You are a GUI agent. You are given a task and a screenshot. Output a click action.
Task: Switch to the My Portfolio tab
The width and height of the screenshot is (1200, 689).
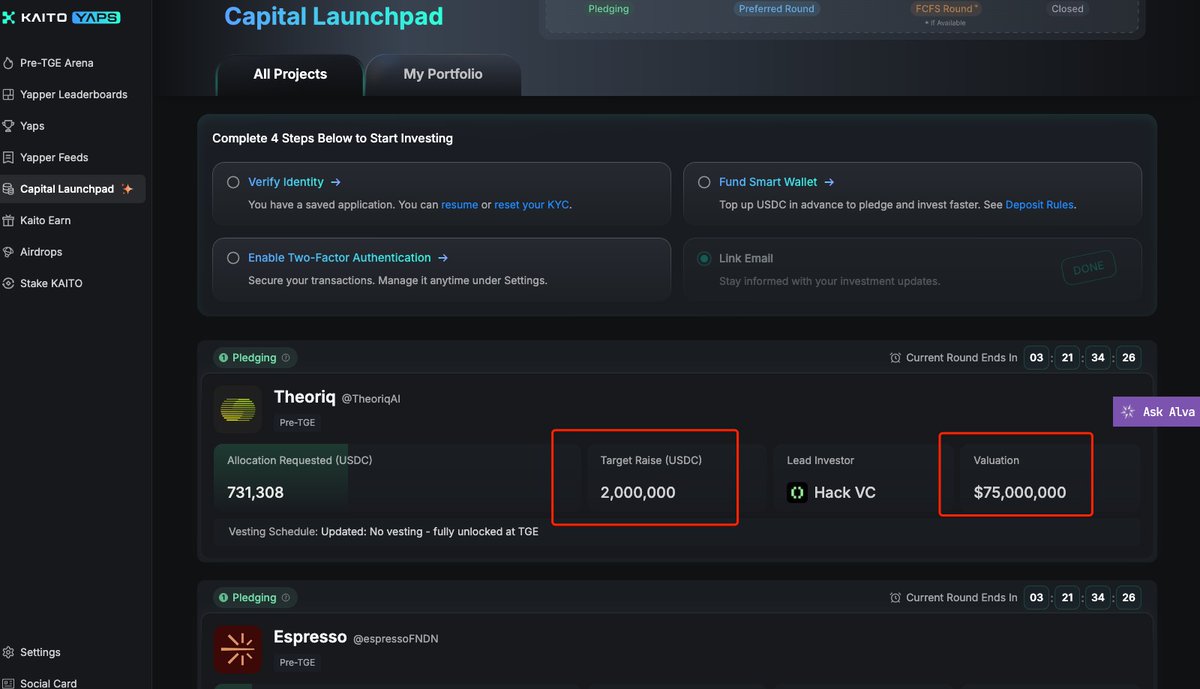coord(443,74)
